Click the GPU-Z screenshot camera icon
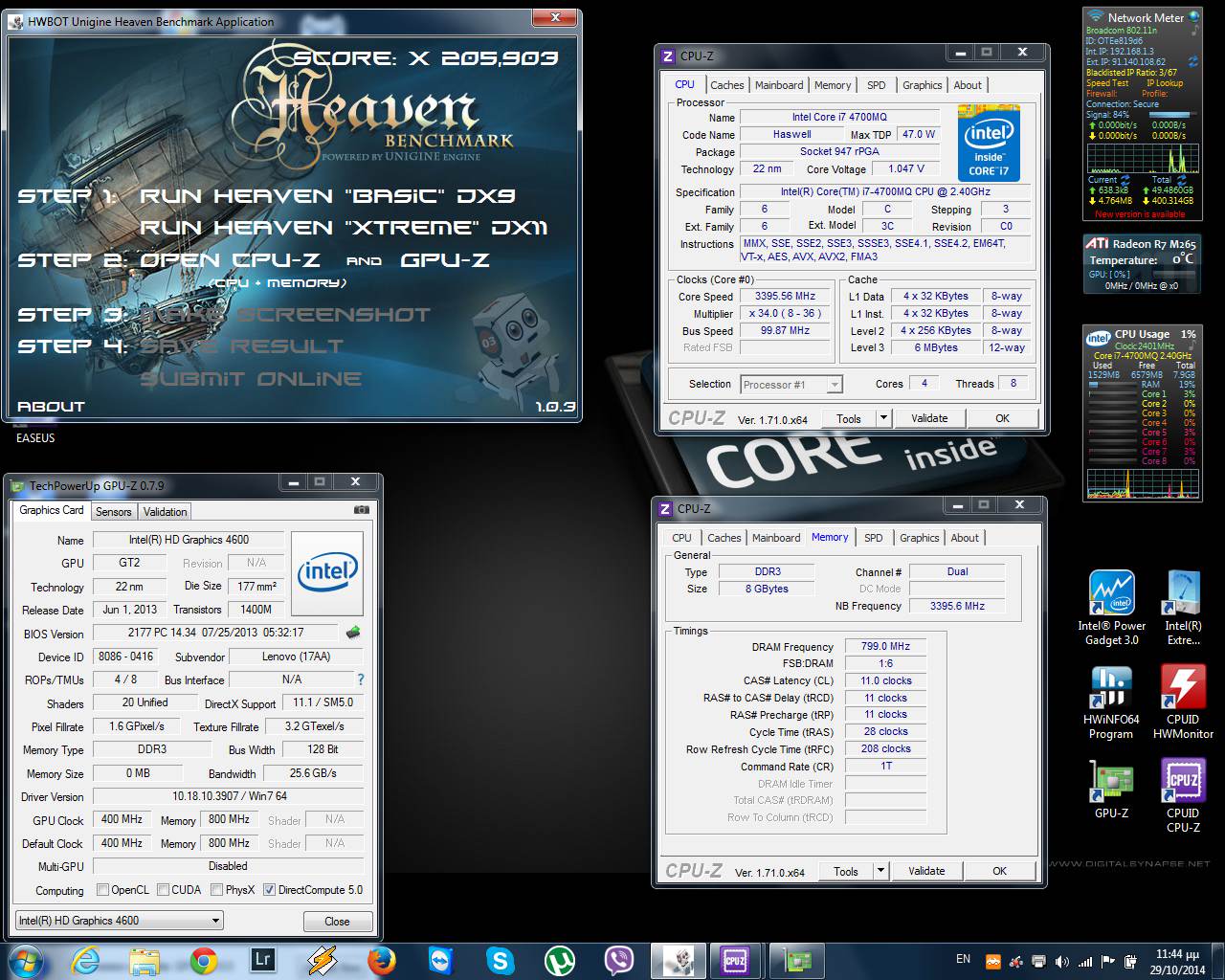Image resolution: width=1225 pixels, height=980 pixels. (x=361, y=510)
